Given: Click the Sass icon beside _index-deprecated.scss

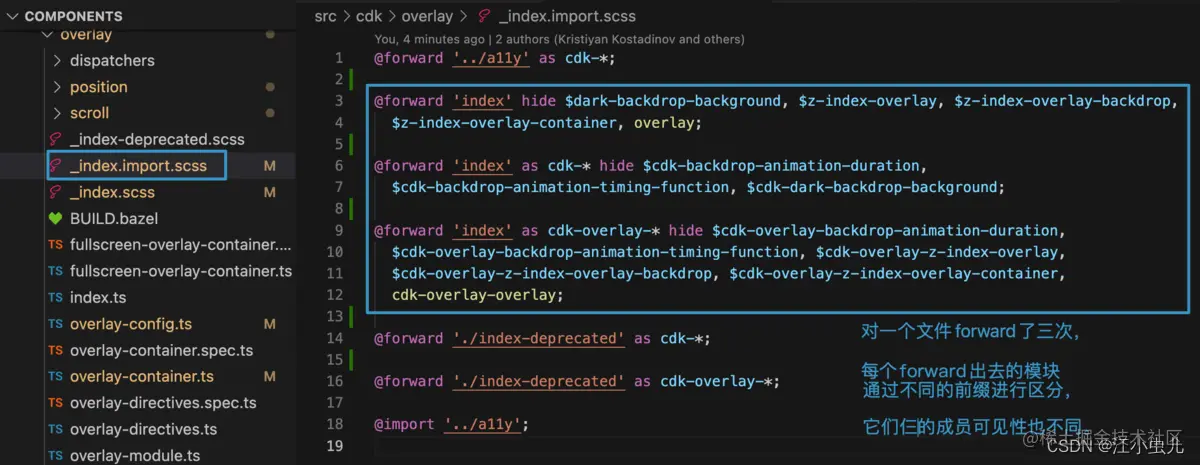Looking at the screenshot, I should (56, 139).
